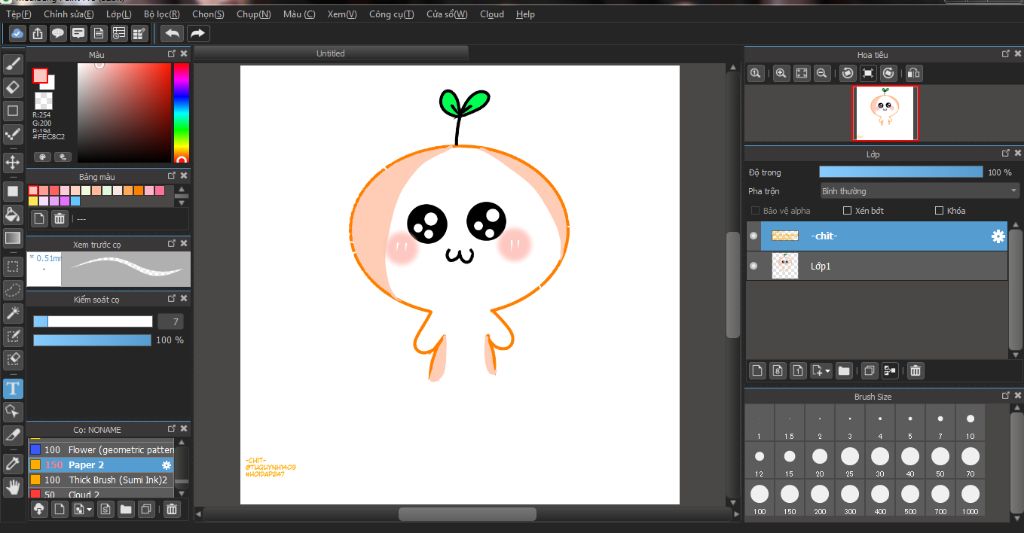The width and height of the screenshot is (1024, 533).
Task: Toggle the Bảo vệ alpha checkbox
Action: tap(756, 210)
